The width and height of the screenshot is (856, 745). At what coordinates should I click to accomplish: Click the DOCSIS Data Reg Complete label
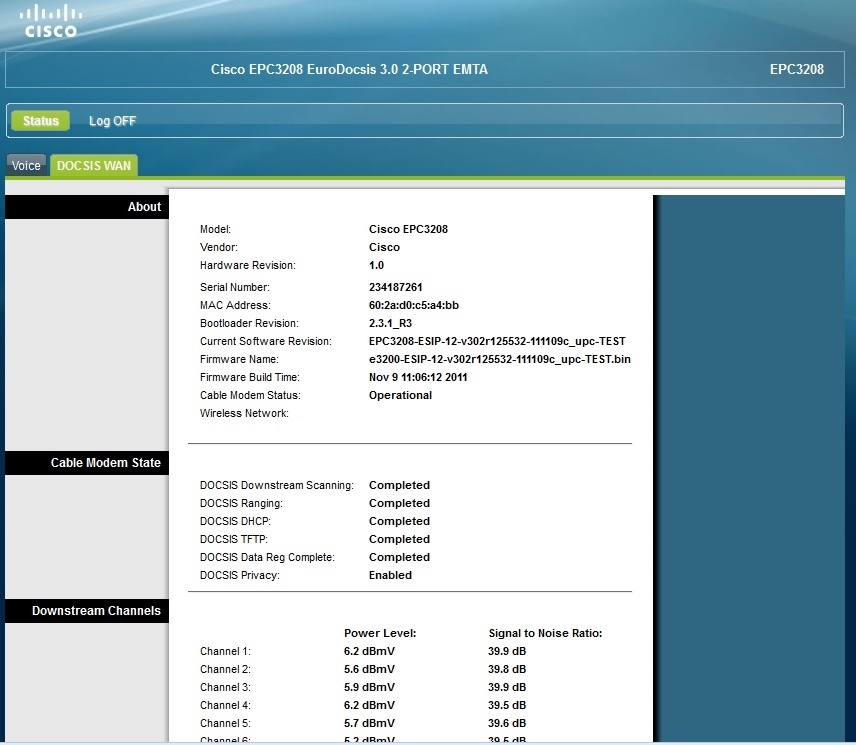click(x=268, y=557)
